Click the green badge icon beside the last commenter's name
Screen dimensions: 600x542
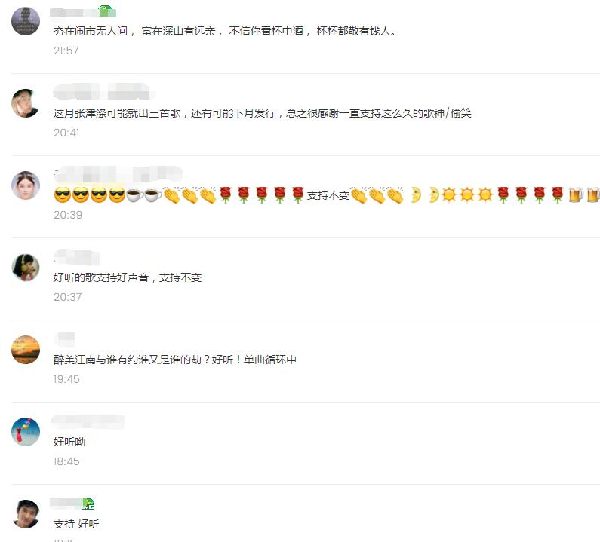[x=88, y=504]
